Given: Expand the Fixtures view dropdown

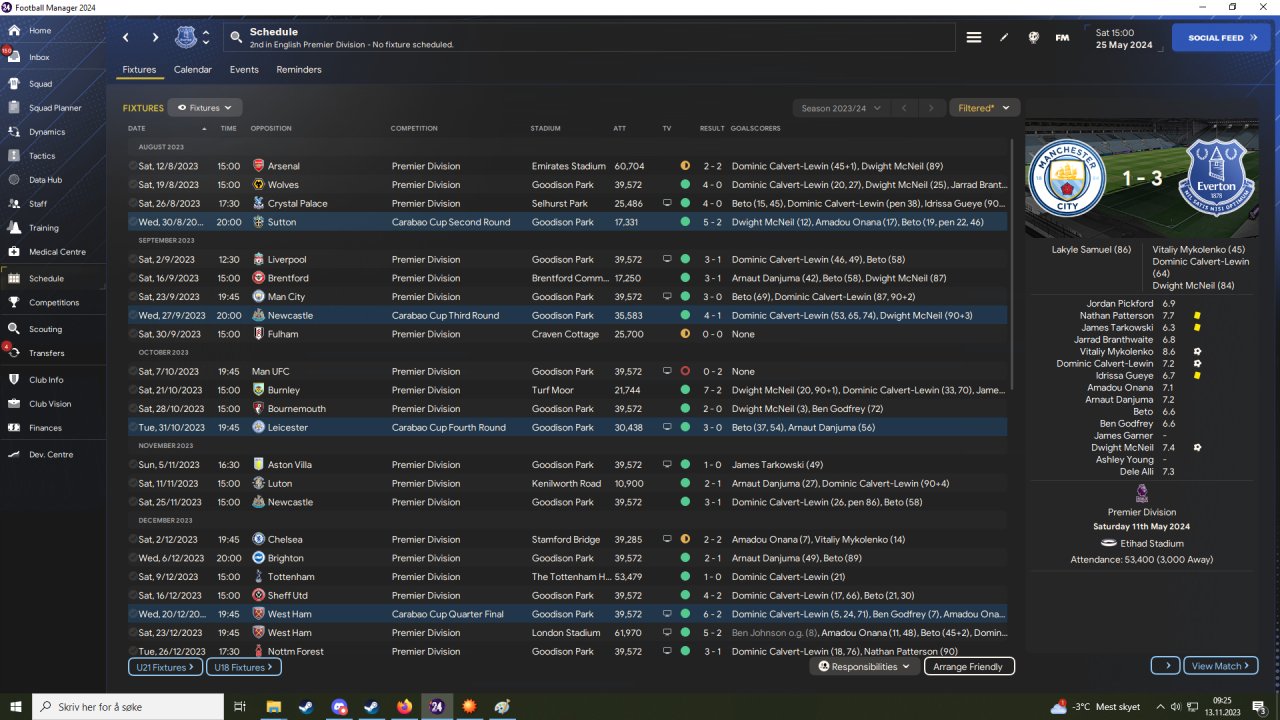Looking at the screenshot, I should [x=205, y=108].
